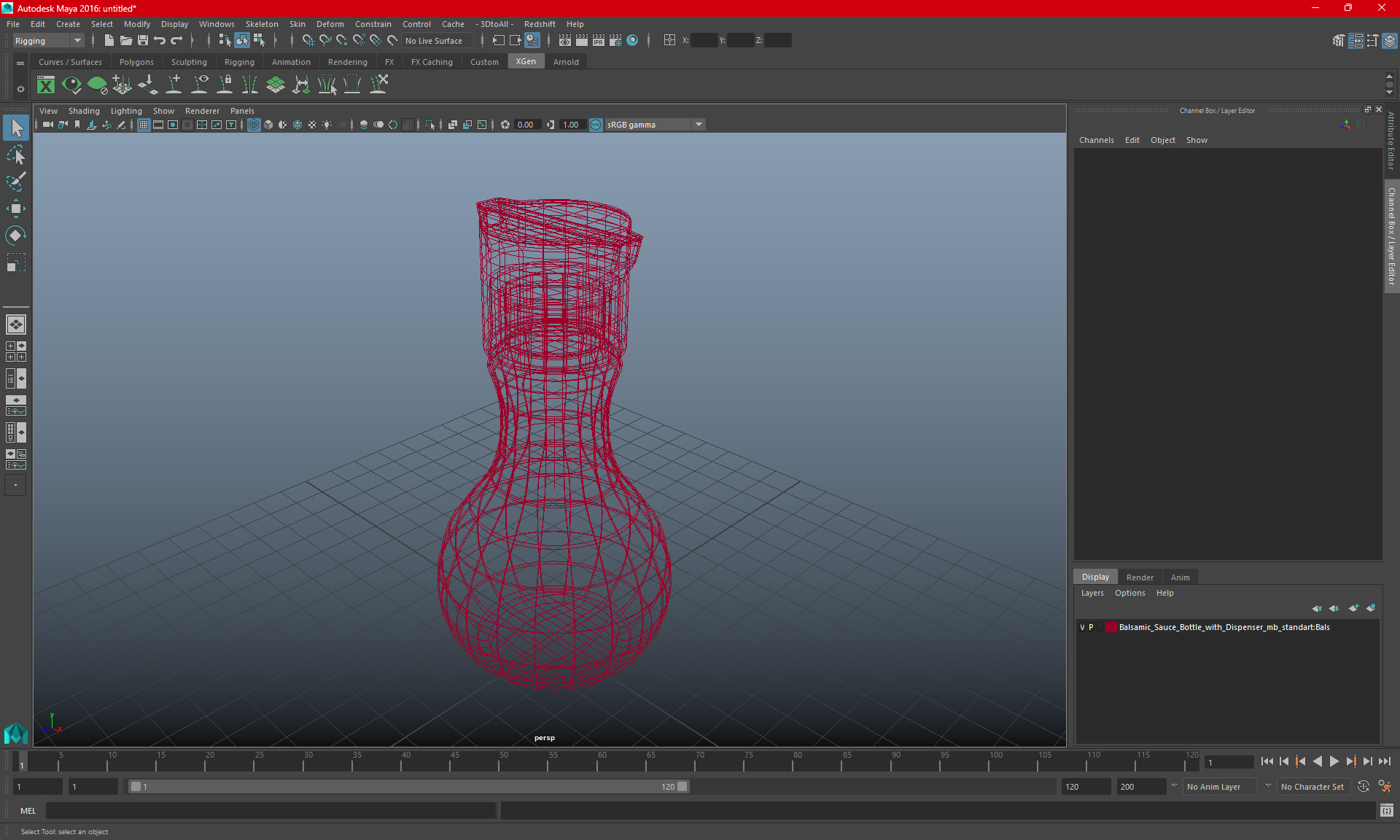1400x840 pixels.
Task: Adjust the gamma value slider
Action: [x=571, y=124]
